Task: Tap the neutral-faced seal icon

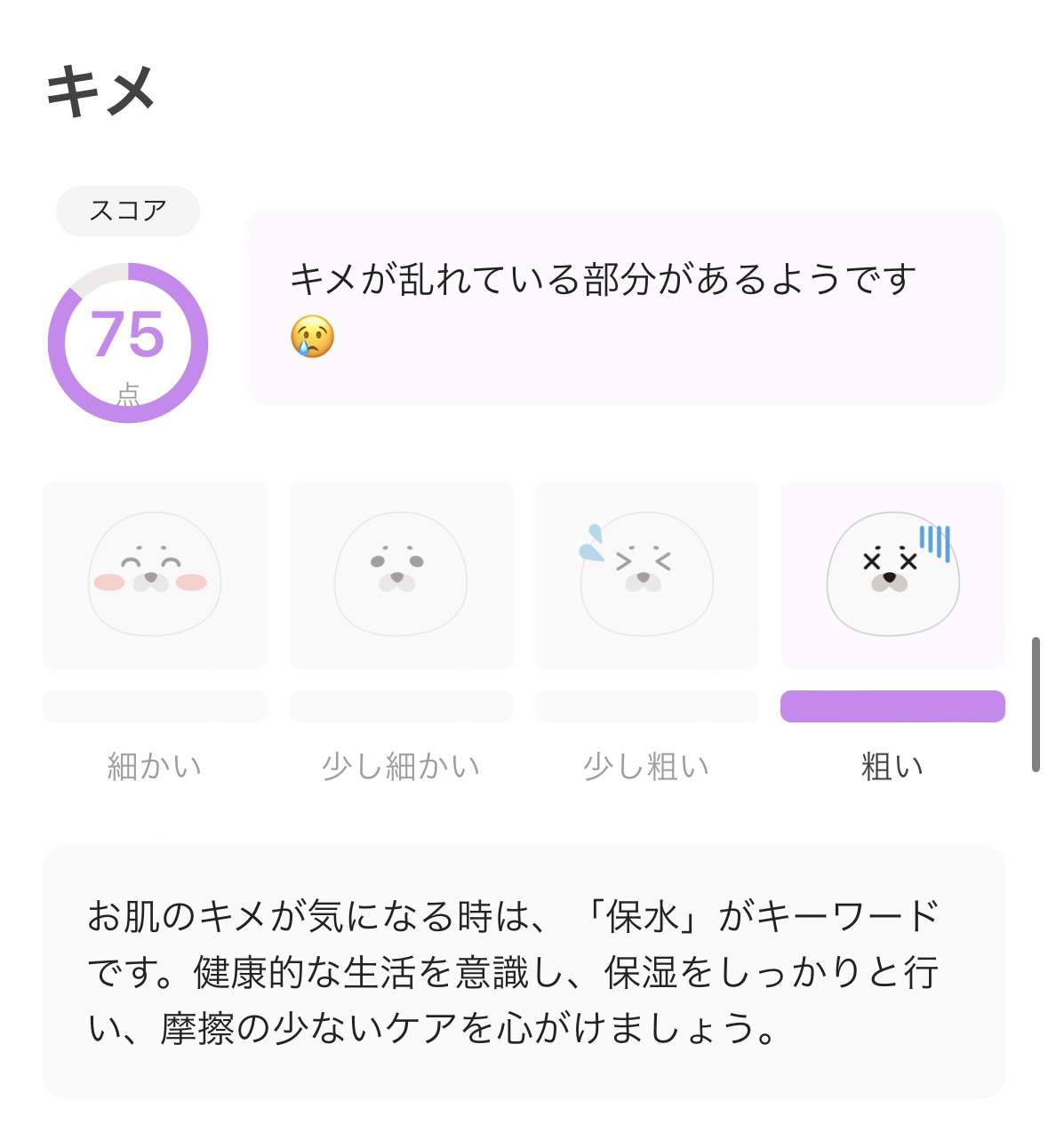Action: click(401, 574)
